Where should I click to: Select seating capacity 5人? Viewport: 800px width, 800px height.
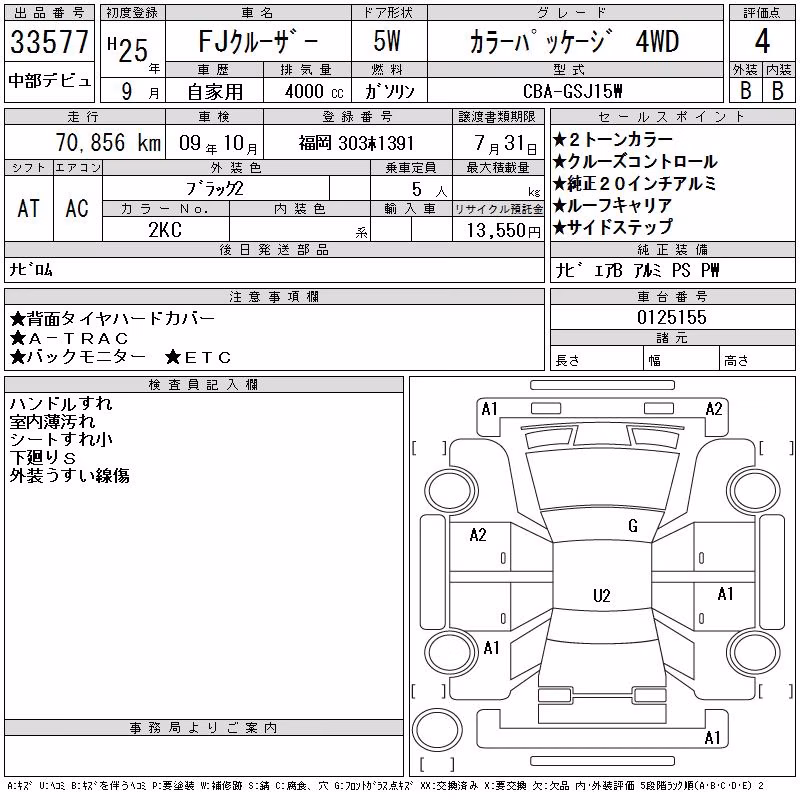[x=429, y=190]
